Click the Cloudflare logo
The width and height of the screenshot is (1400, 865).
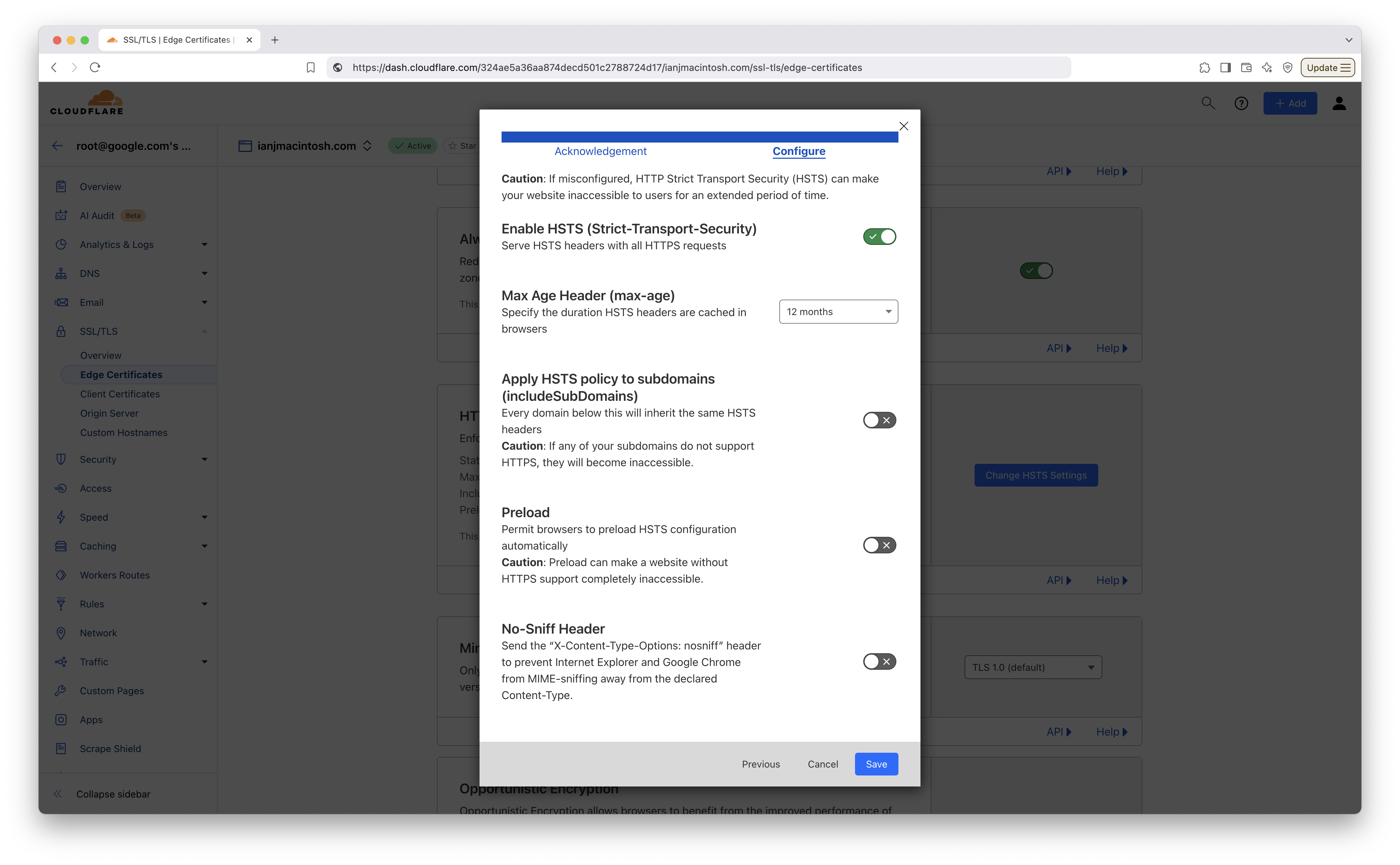(x=87, y=103)
